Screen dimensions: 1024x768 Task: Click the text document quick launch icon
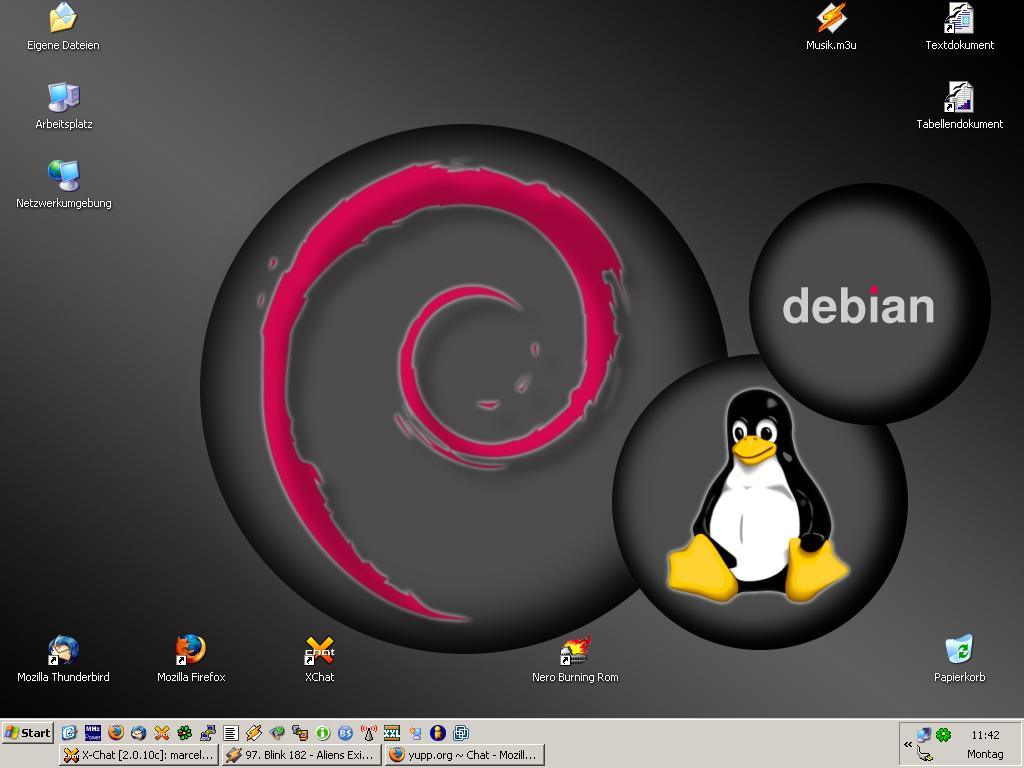click(x=231, y=733)
